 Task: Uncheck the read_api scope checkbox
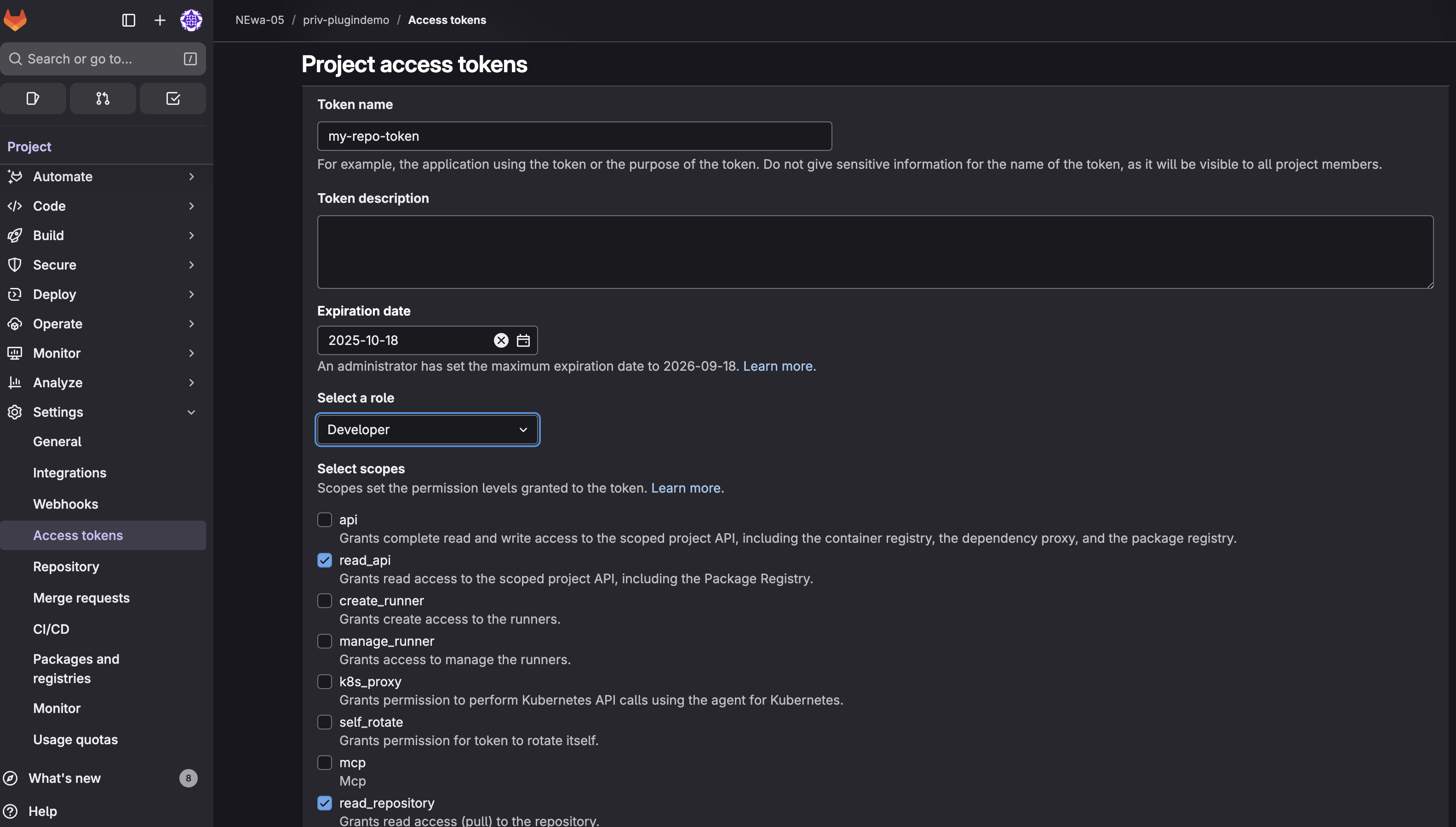pyautogui.click(x=324, y=560)
